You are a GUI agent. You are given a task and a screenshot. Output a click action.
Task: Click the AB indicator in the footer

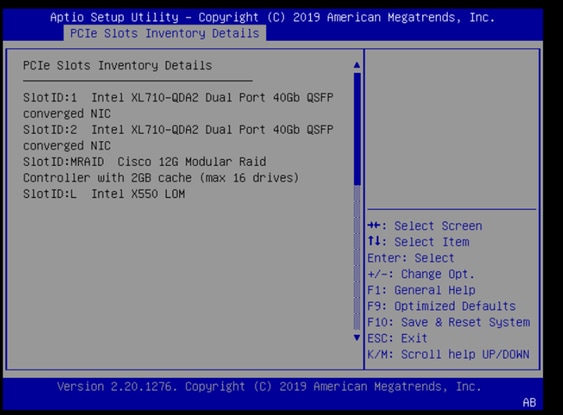tap(529, 402)
